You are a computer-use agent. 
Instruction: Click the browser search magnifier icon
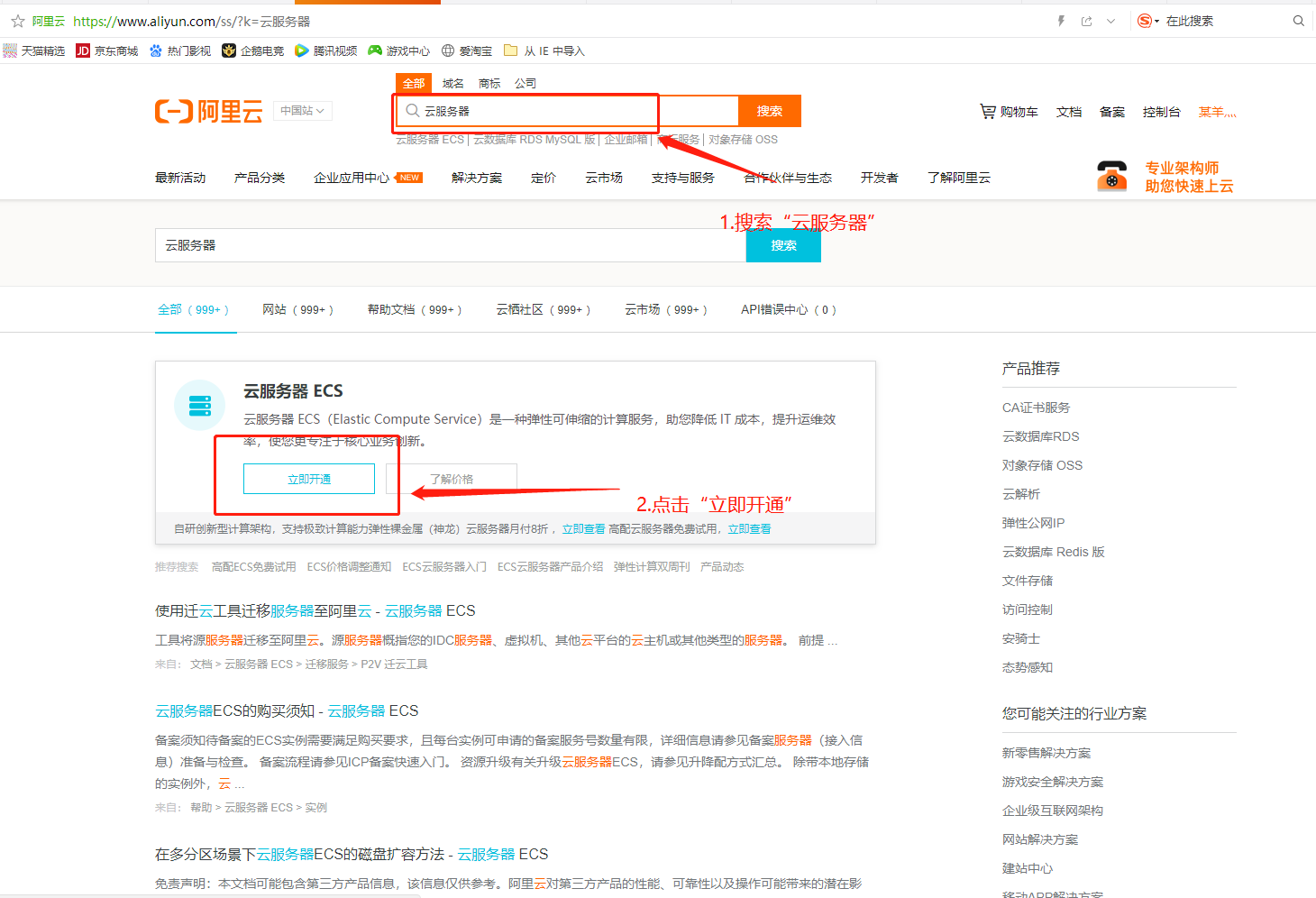pyautogui.click(x=1299, y=21)
